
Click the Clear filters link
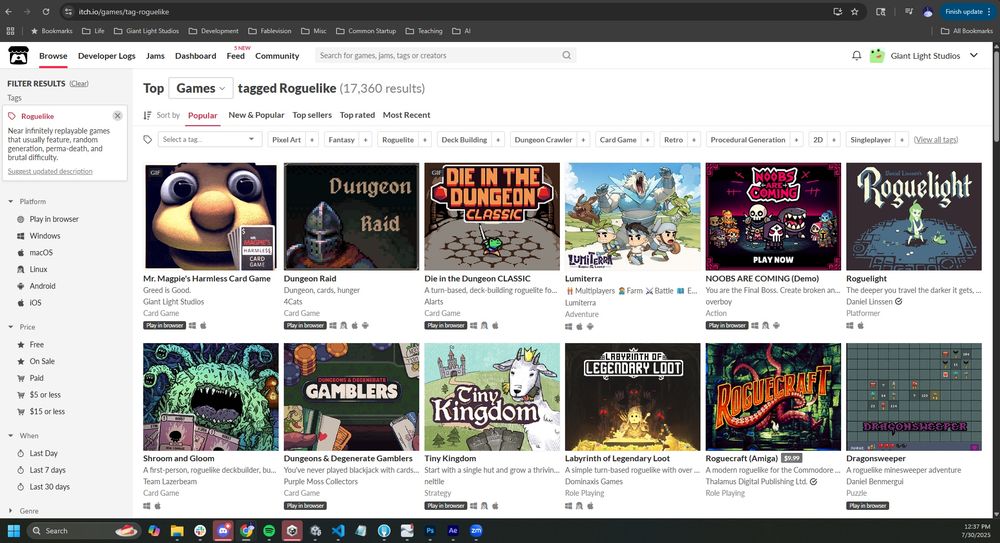tap(79, 84)
